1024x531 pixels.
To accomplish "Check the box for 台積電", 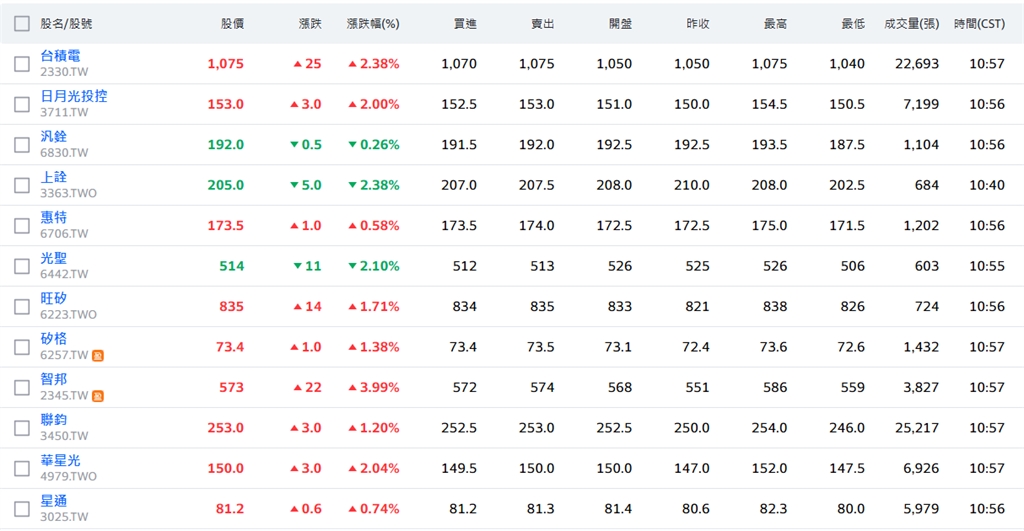I will (22, 64).
